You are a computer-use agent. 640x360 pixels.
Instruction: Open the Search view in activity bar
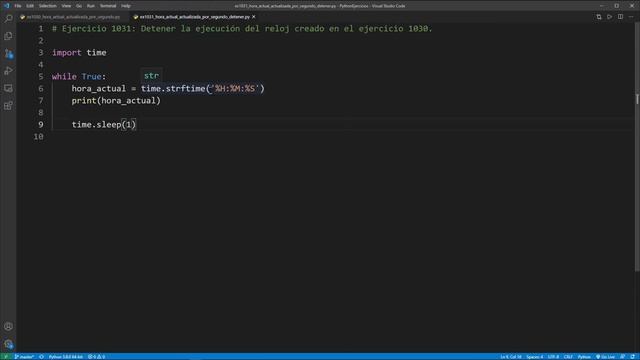click(8, 19)
